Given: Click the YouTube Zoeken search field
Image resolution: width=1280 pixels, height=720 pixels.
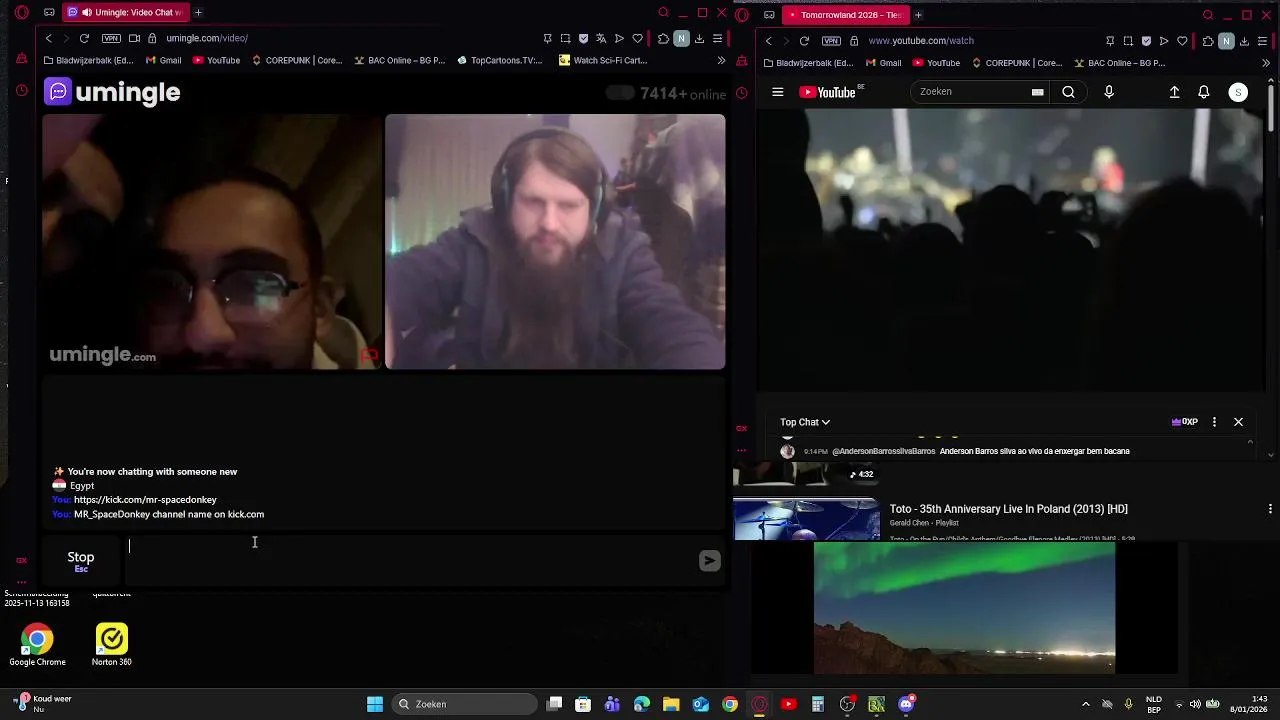Looking at the screenshot, I should click(x=970, y=92).
